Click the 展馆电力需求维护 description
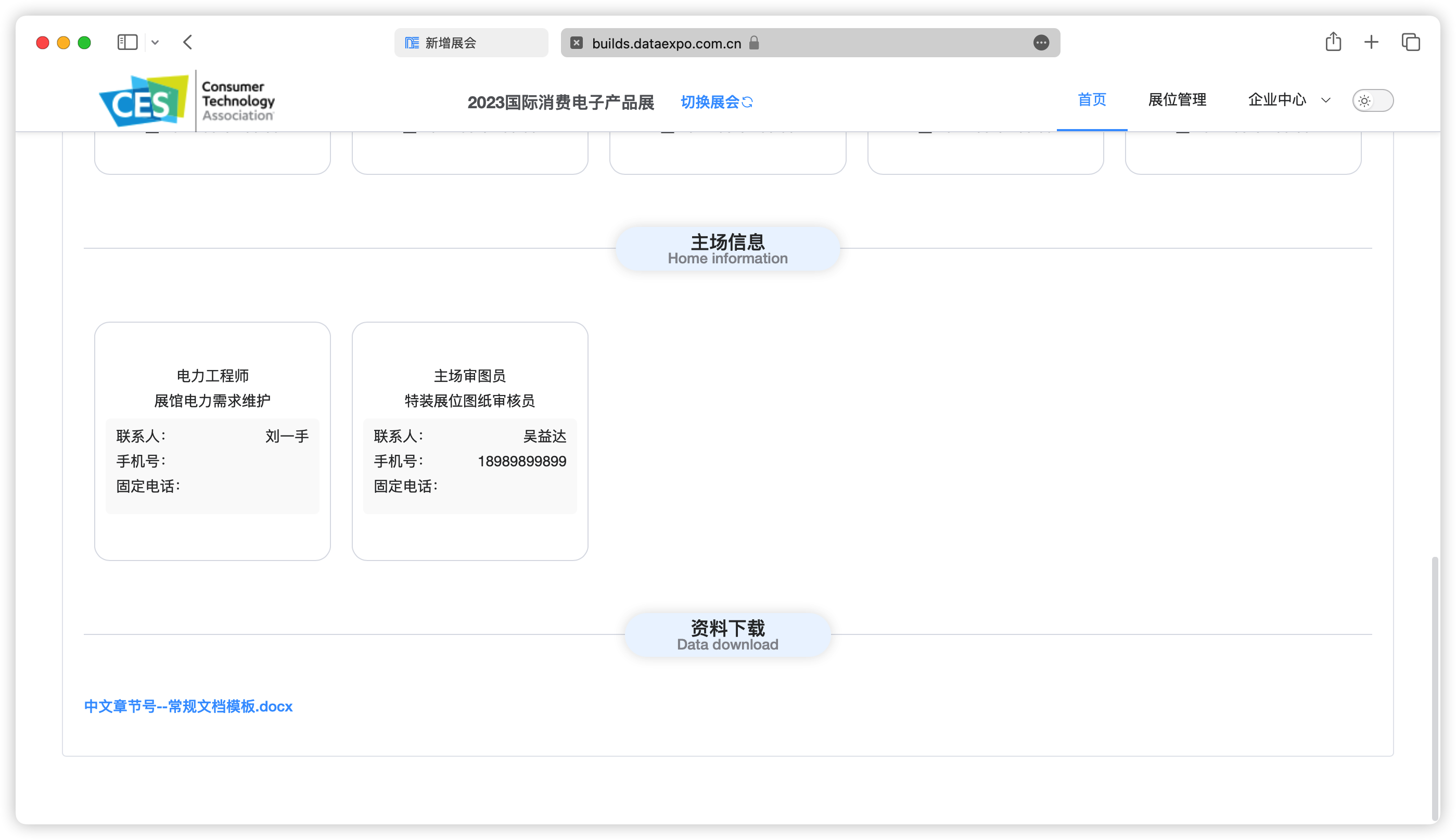This screenshot has width=1456, height=840. click(x=212, y=400)
